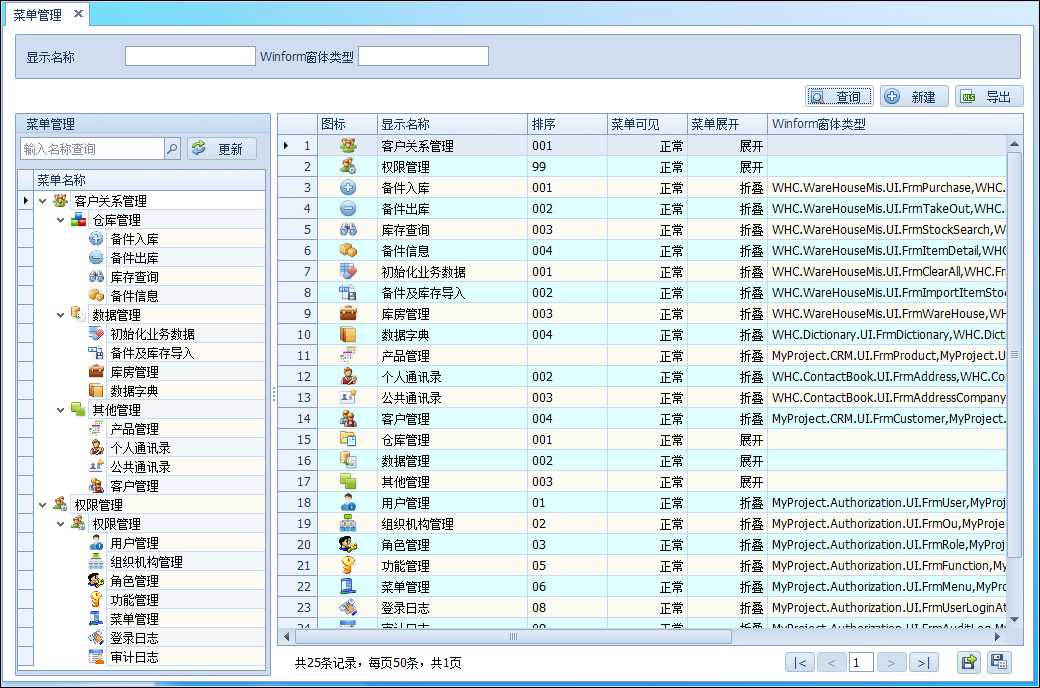Collapse the top-level 权限管理 tree node
1040x688 pixels.
[x=42, y=505]
